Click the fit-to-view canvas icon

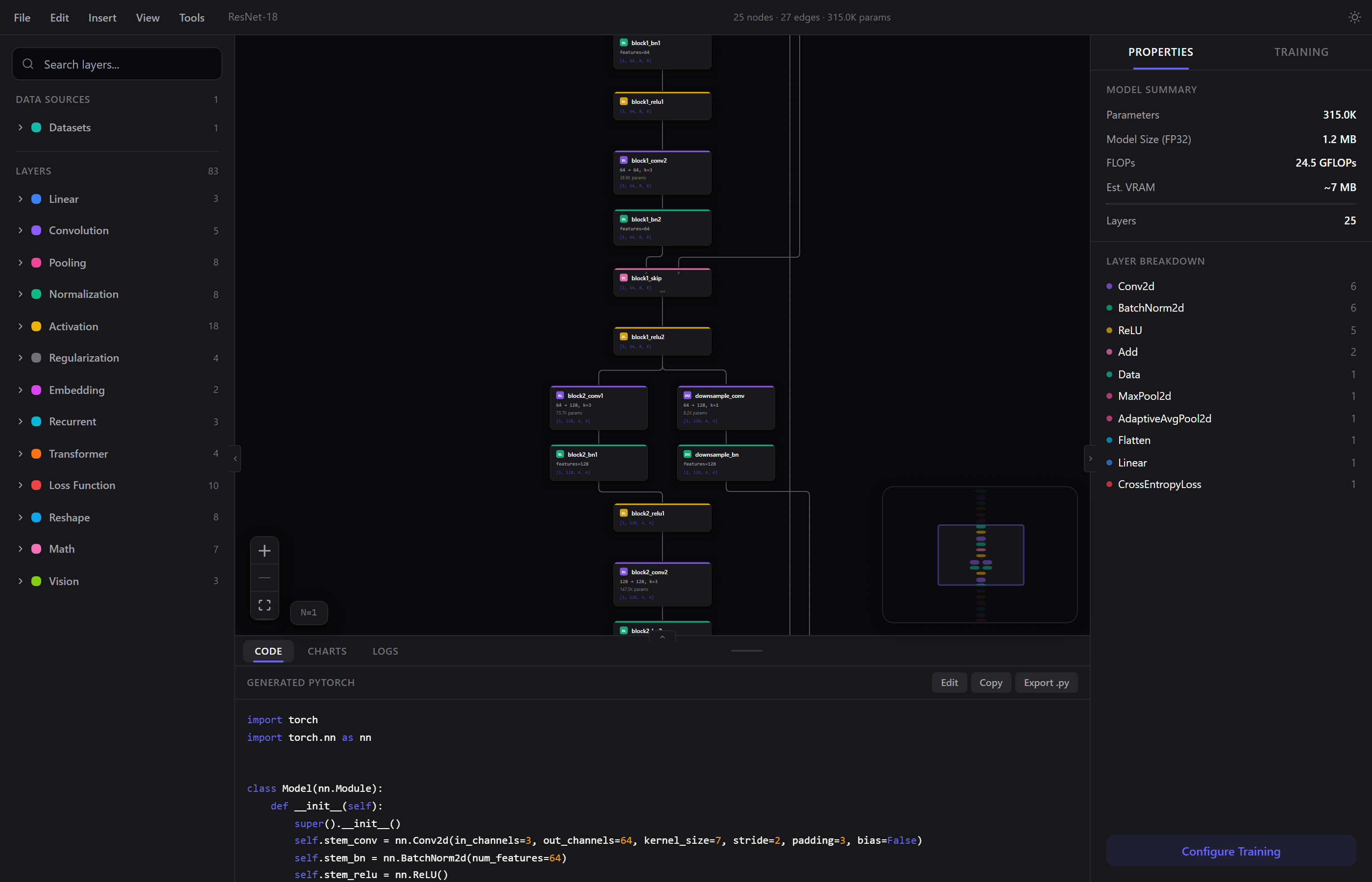pos(264,605)
